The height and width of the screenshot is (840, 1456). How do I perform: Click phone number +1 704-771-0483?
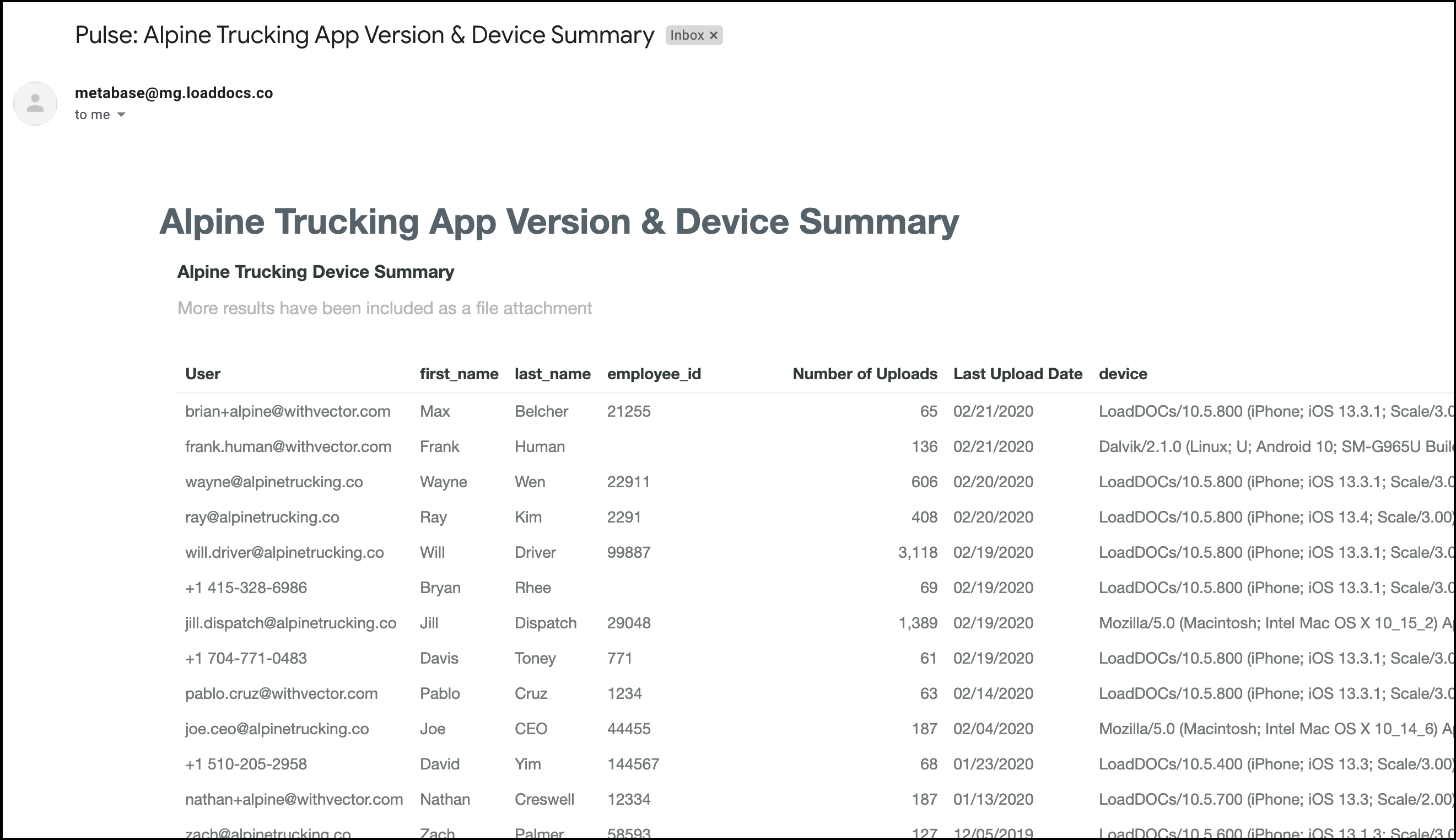pos(246,658)
